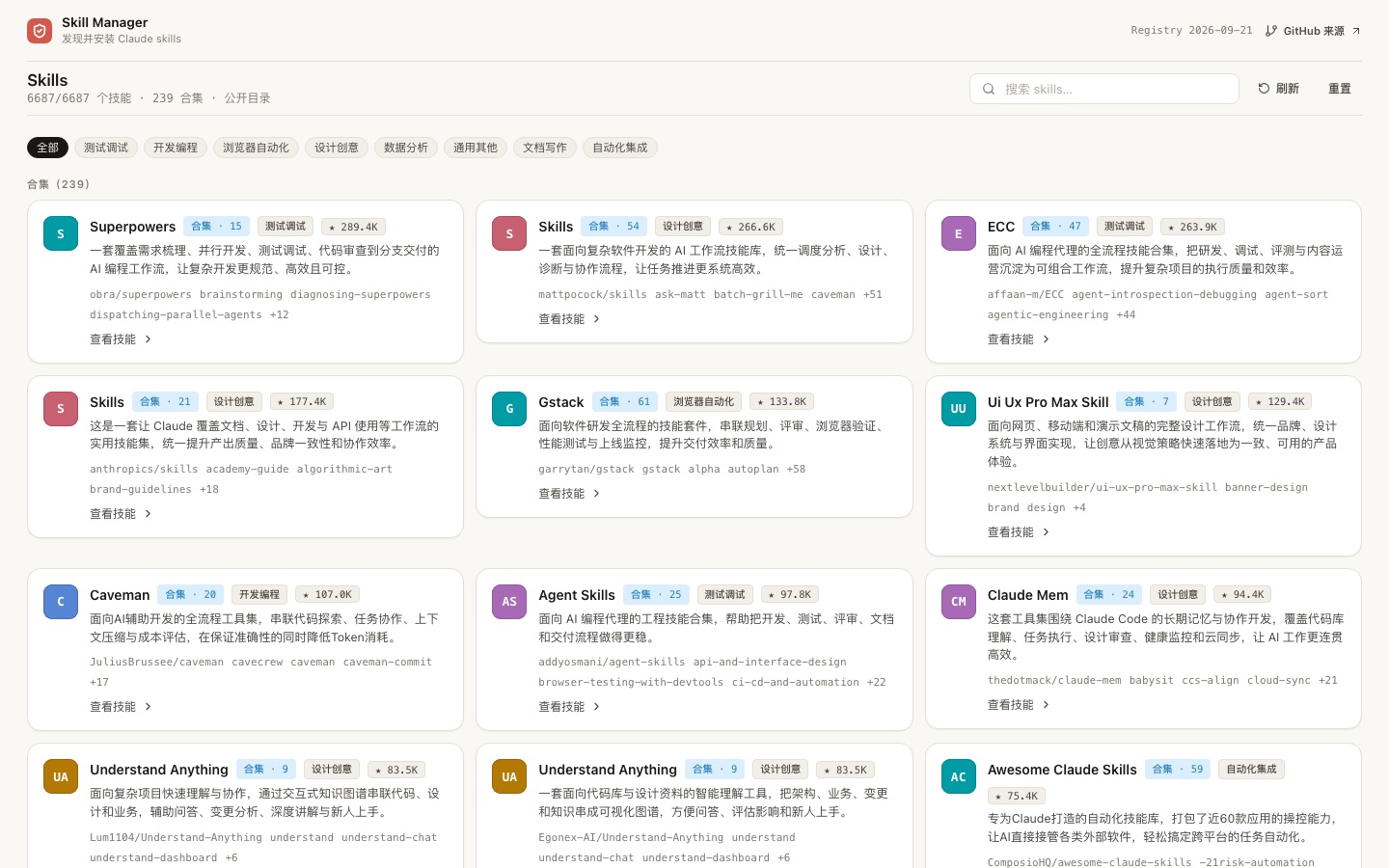Image resolution: width=1389 pixels, height=868 pixels.
Task: Select the 自动化集成 filter tab
Action: coord(620,148)
